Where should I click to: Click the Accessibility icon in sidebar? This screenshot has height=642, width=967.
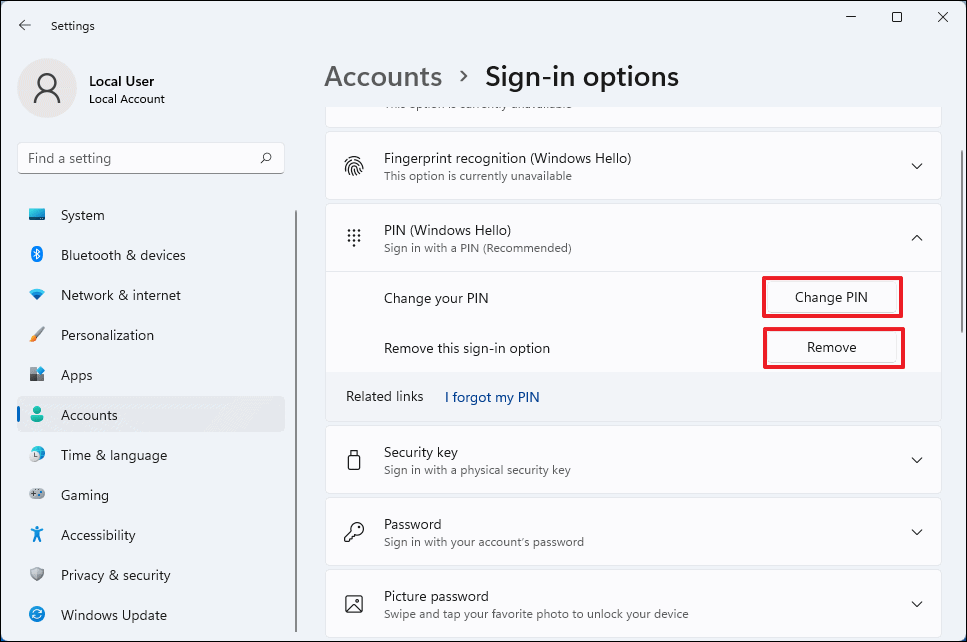[37, 535]
